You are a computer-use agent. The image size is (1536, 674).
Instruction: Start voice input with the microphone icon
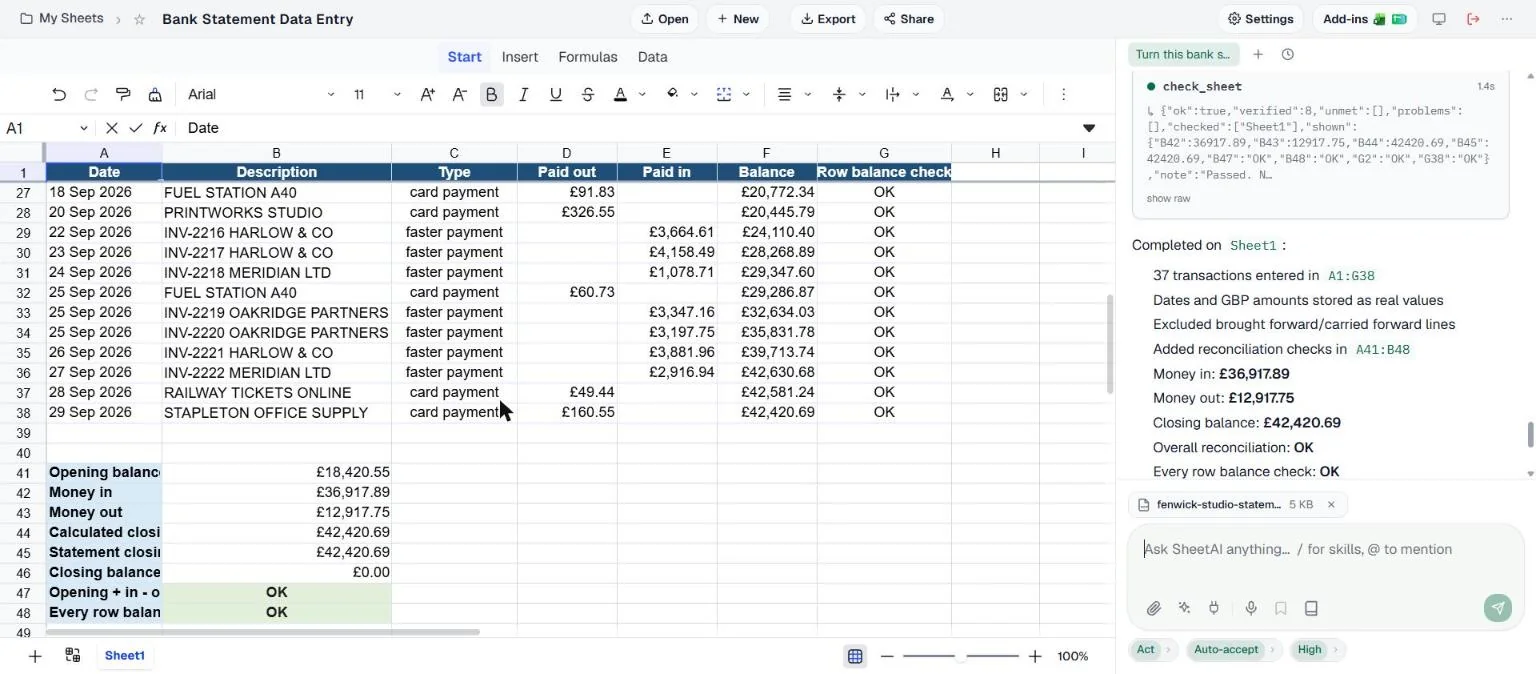point(1251,608)
